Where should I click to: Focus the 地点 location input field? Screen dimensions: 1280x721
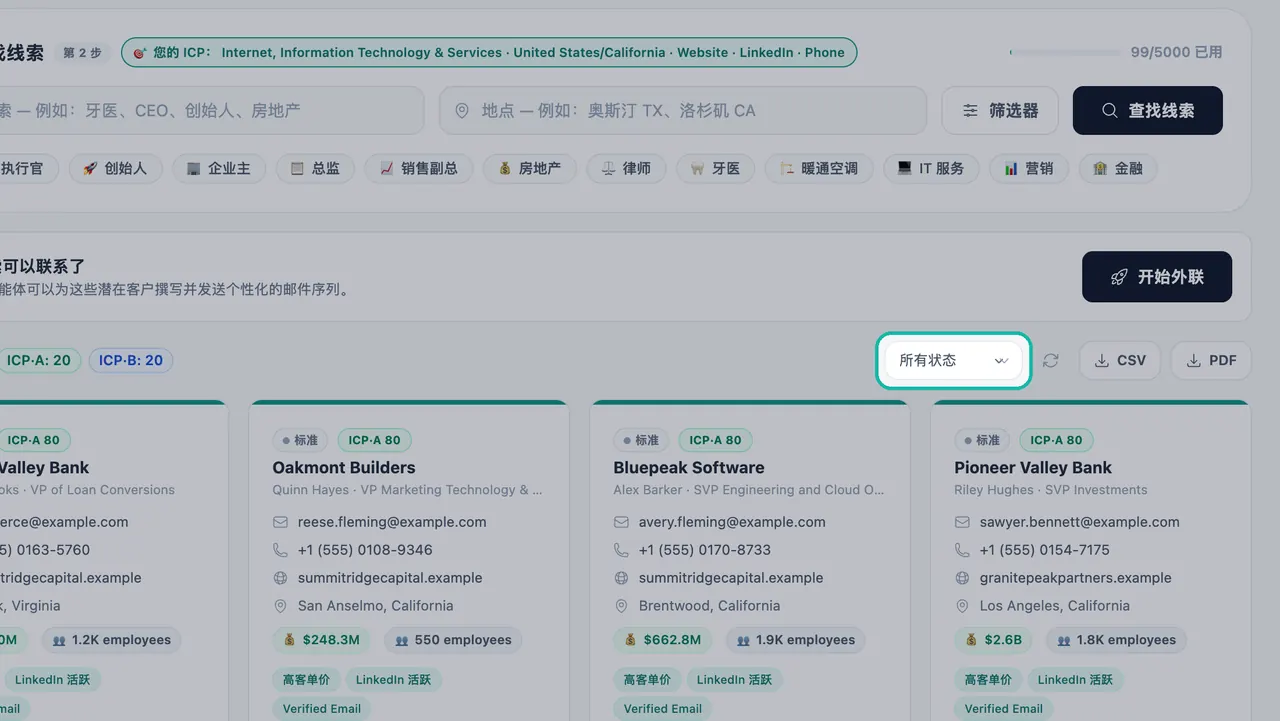(682, 110)
